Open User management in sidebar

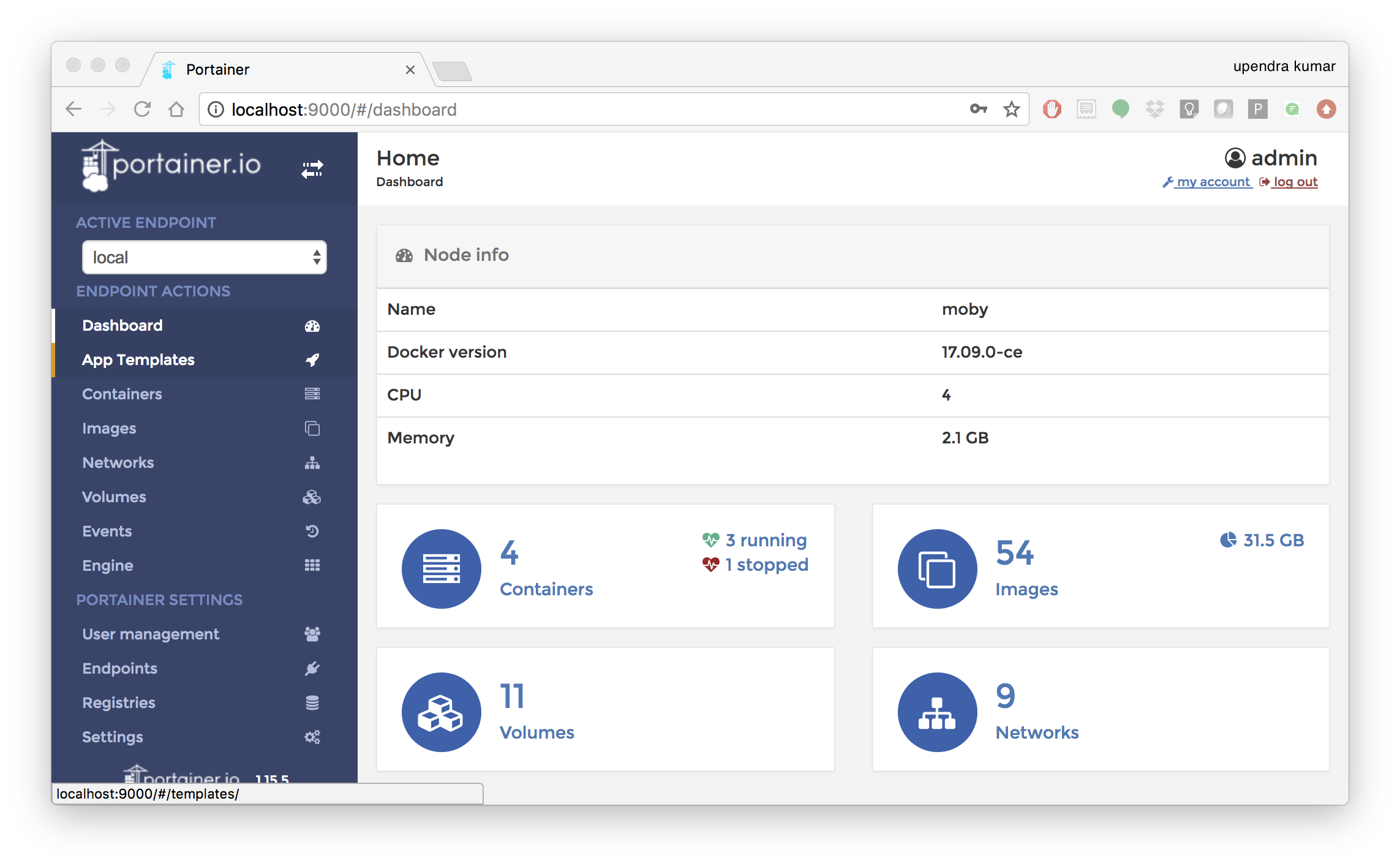pos(205,634)
